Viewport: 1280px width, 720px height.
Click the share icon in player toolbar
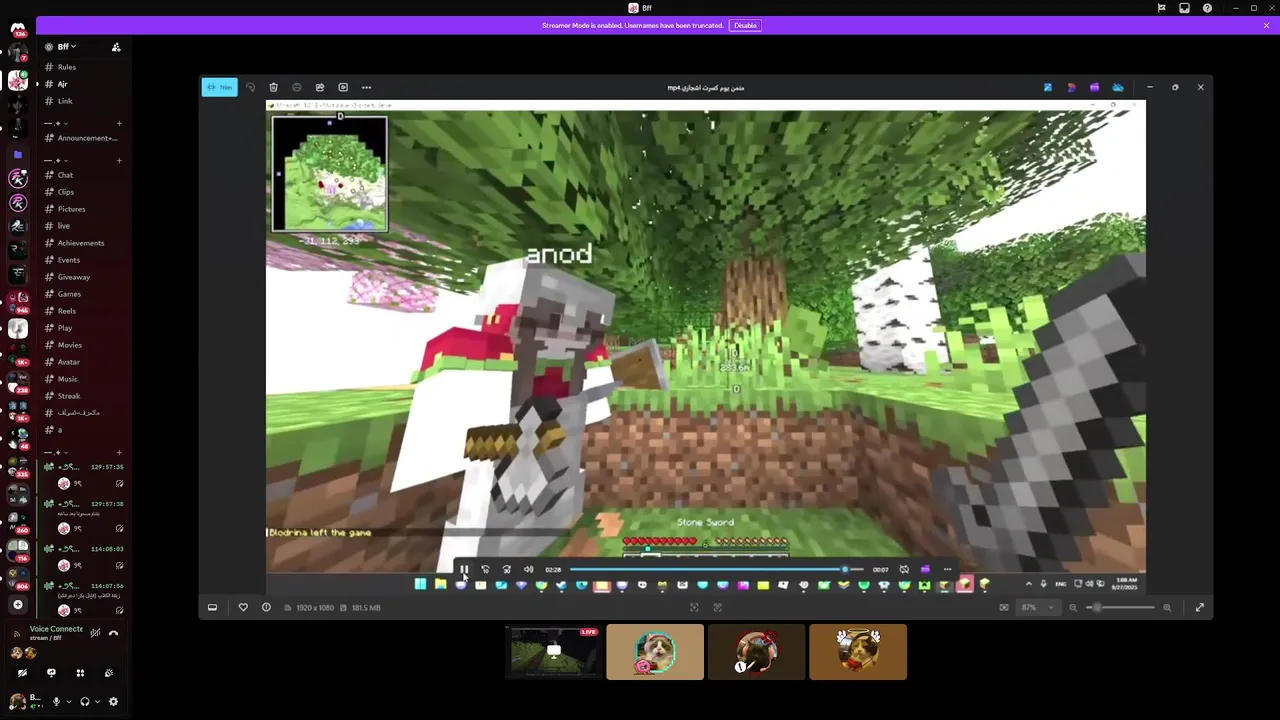click(x=320, y=87)
